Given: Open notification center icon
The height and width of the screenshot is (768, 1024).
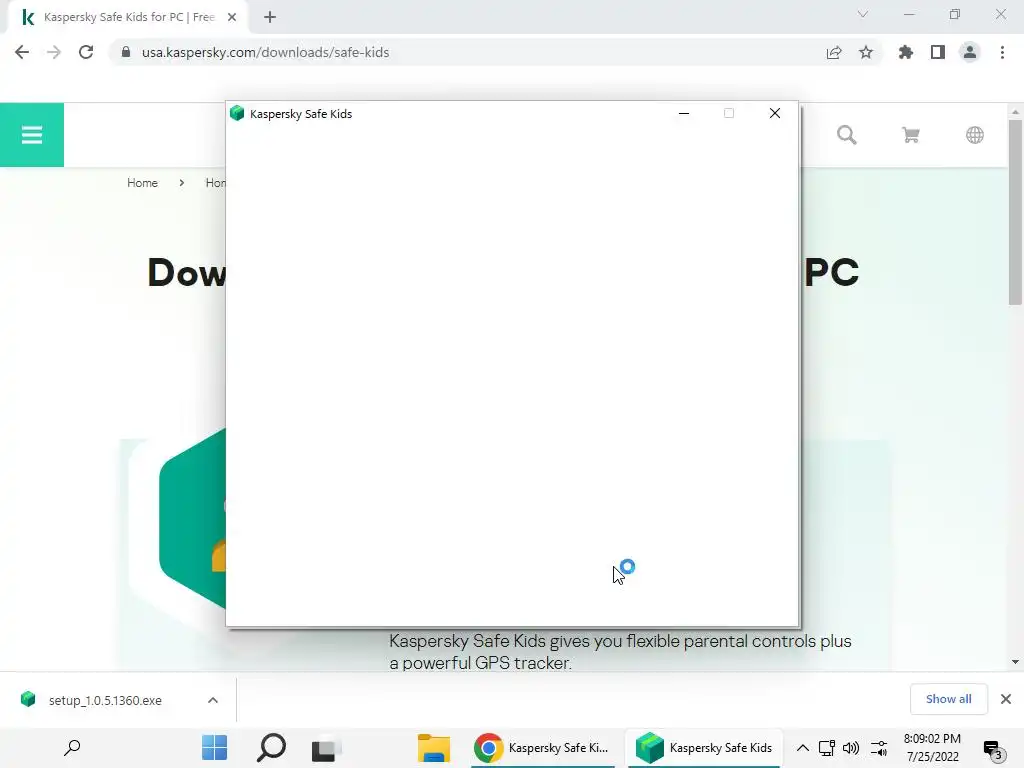Looking at the screenshot, I should pyautogui.click(x=992, y=750).
